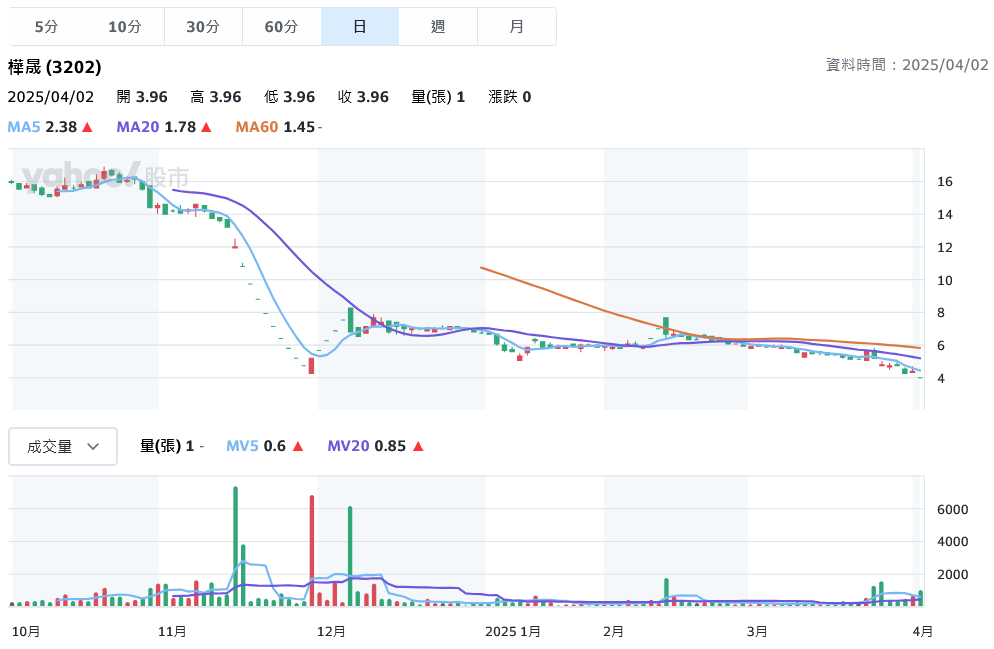The image size is (994, 649).
Task: Click the tall green volume bar in early December
Action: (350, 556)
